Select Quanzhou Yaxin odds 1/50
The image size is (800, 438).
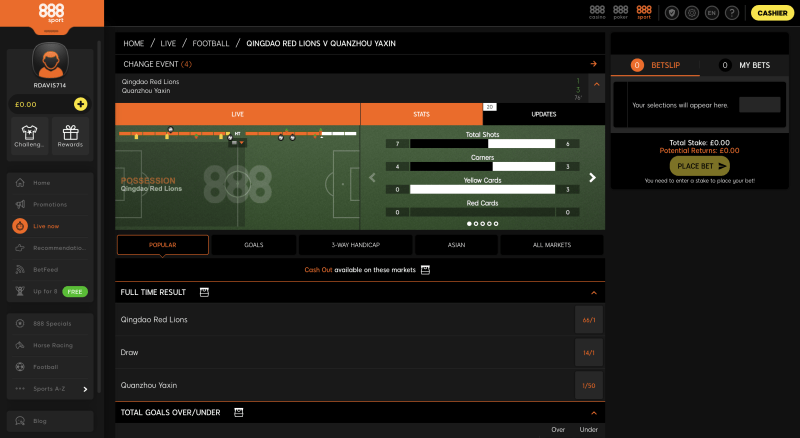point(589,385)
